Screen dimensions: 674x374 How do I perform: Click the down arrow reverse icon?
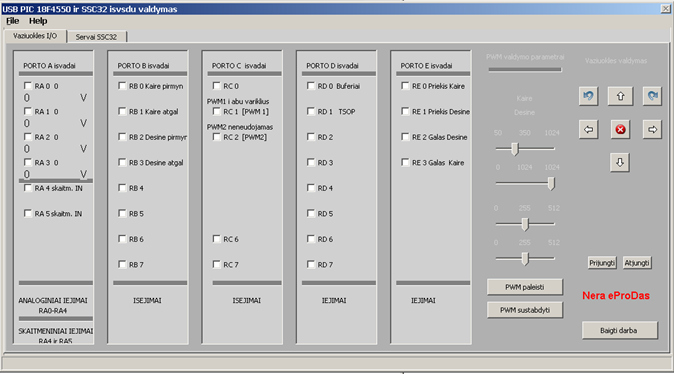click(x=620, y=162)
